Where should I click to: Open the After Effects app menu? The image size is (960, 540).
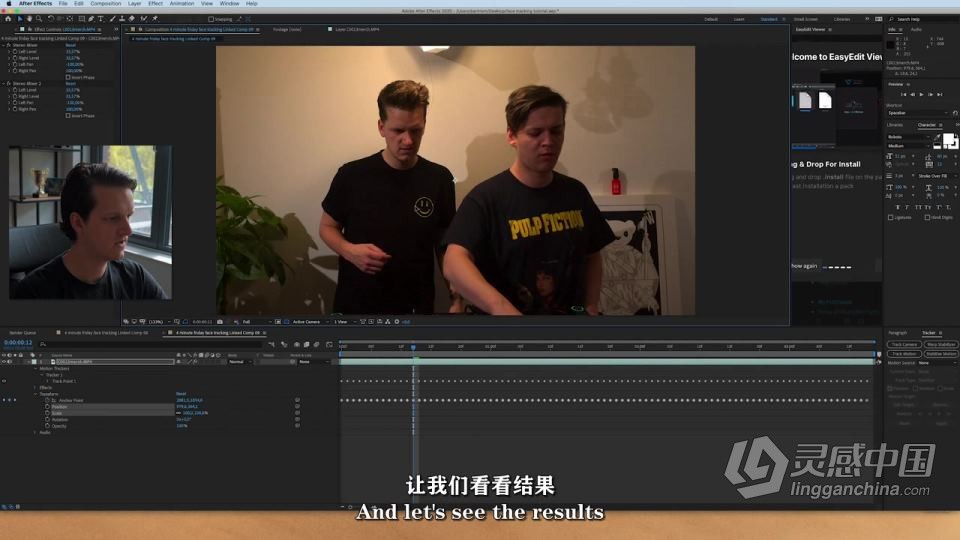click(35, 4)
